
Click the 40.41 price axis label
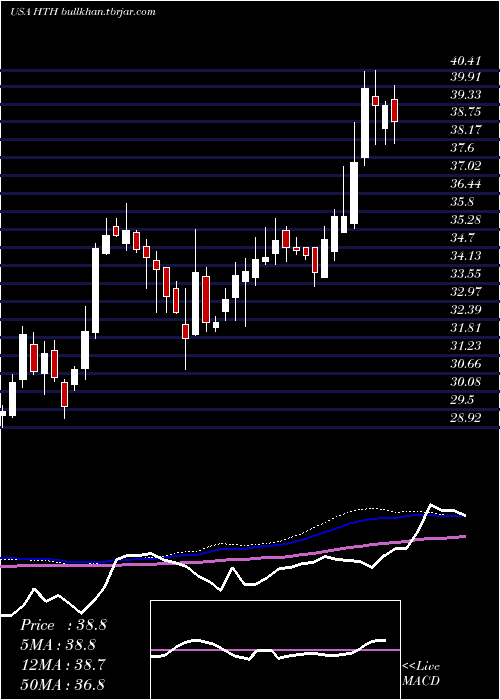[465, 59]
